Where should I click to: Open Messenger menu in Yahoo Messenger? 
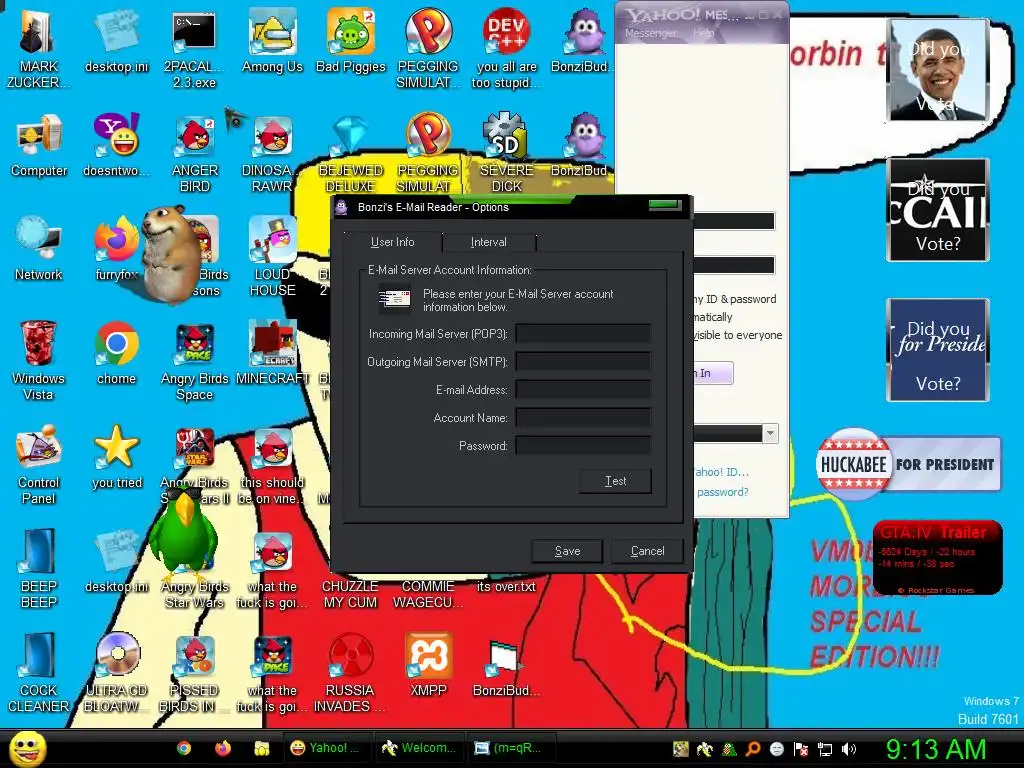pos(650,33)
